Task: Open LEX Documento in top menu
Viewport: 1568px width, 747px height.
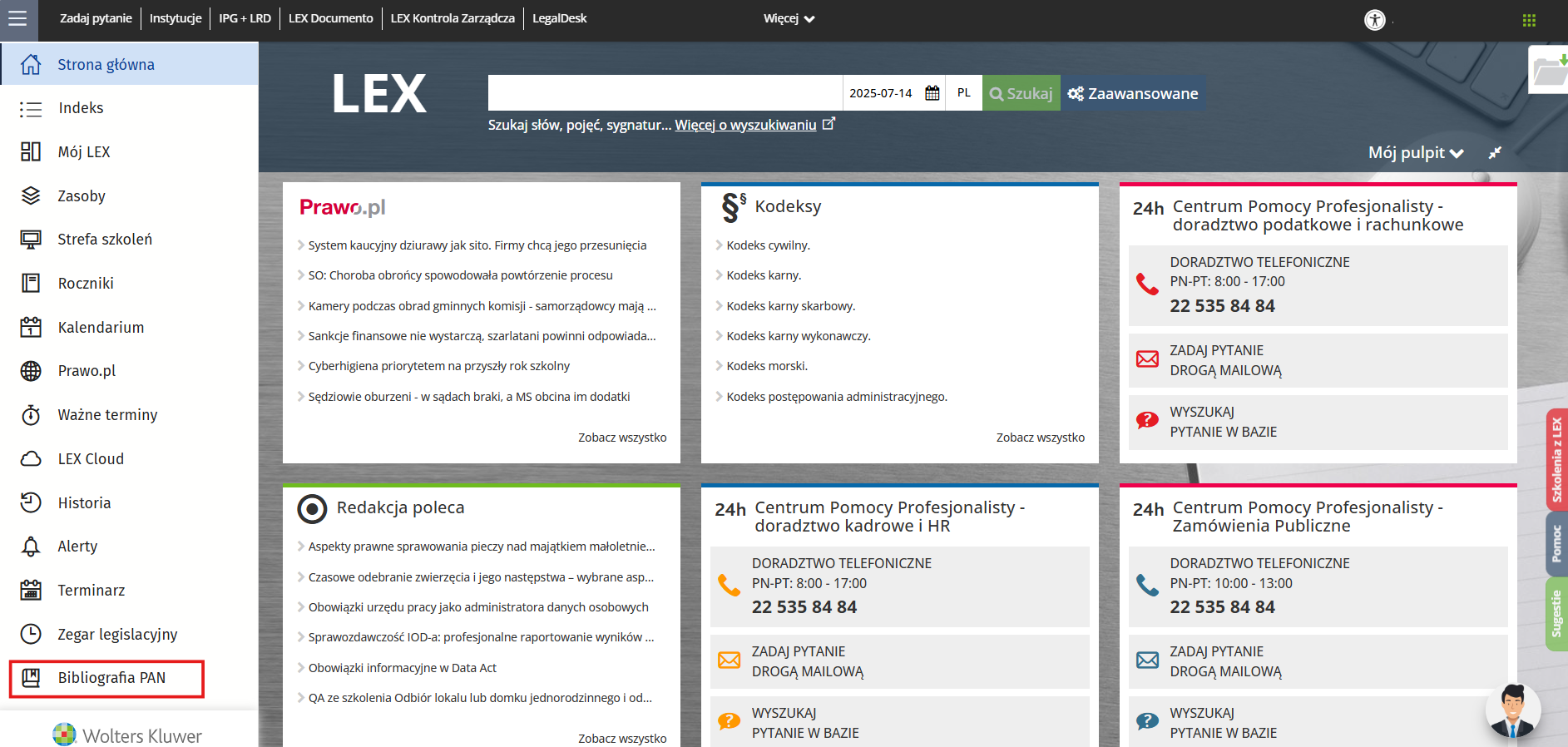Action: 330,18
